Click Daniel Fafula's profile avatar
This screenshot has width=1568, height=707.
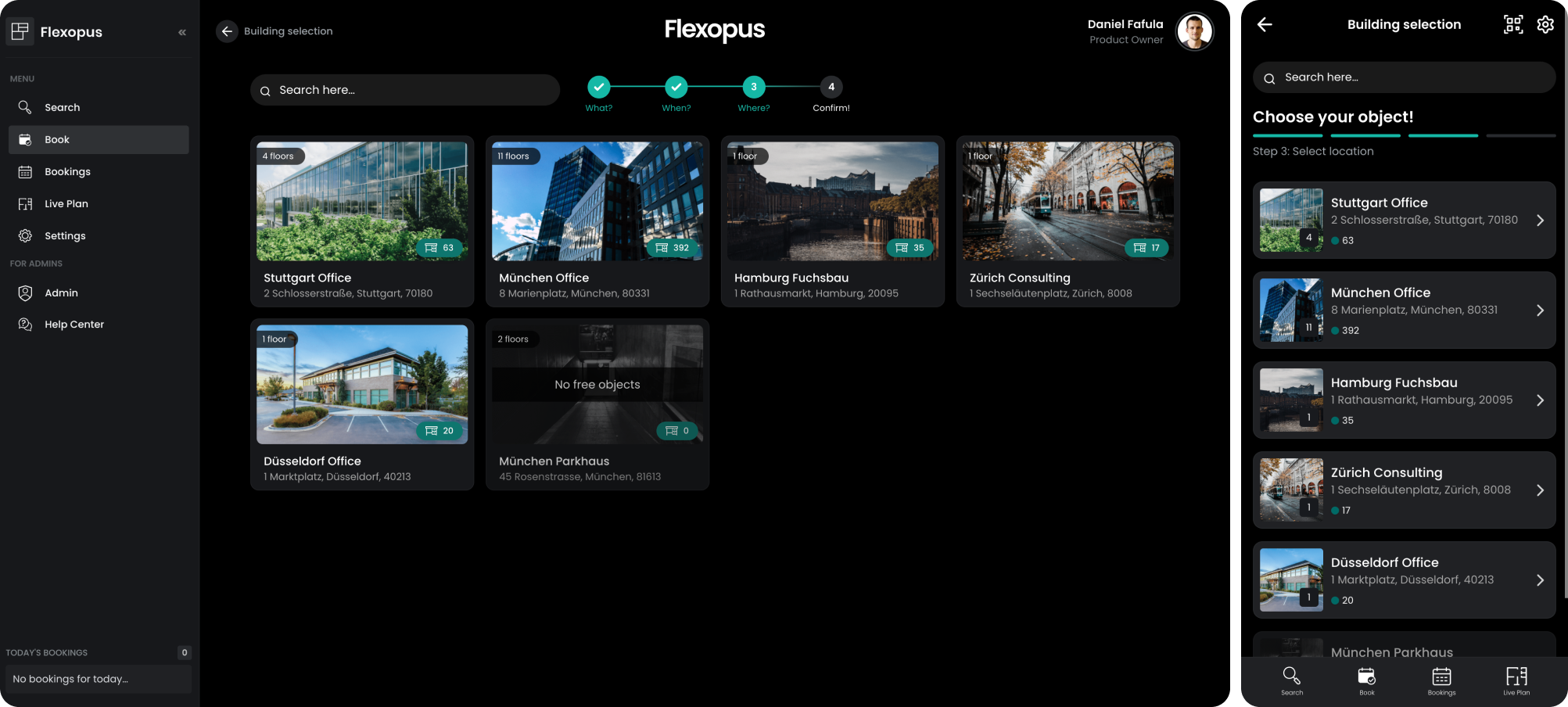tap(1194, 31)
